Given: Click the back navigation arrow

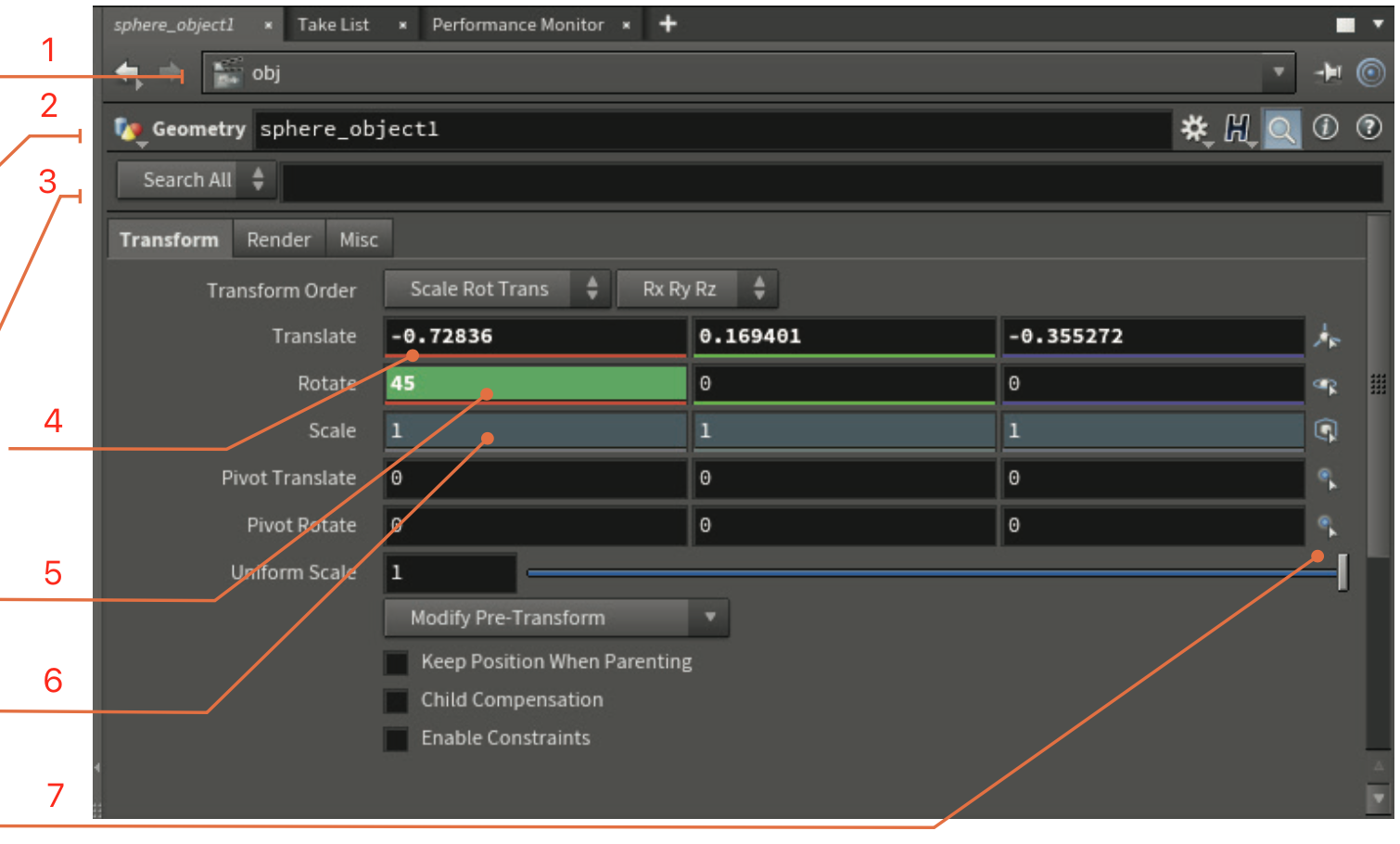Looking at the screenshot, I should pos(127,72).
